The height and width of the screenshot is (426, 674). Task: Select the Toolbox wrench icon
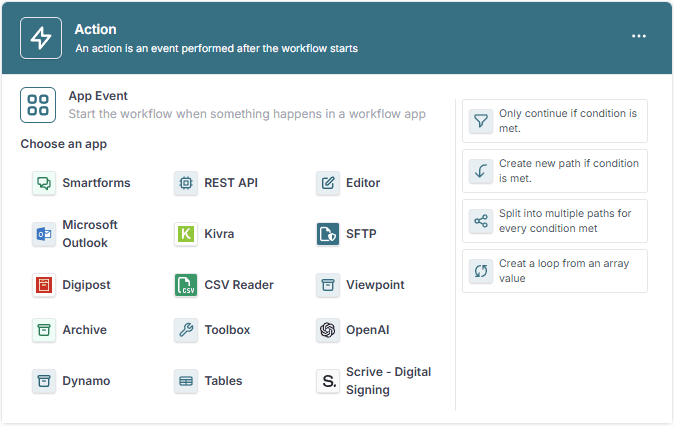186,330
